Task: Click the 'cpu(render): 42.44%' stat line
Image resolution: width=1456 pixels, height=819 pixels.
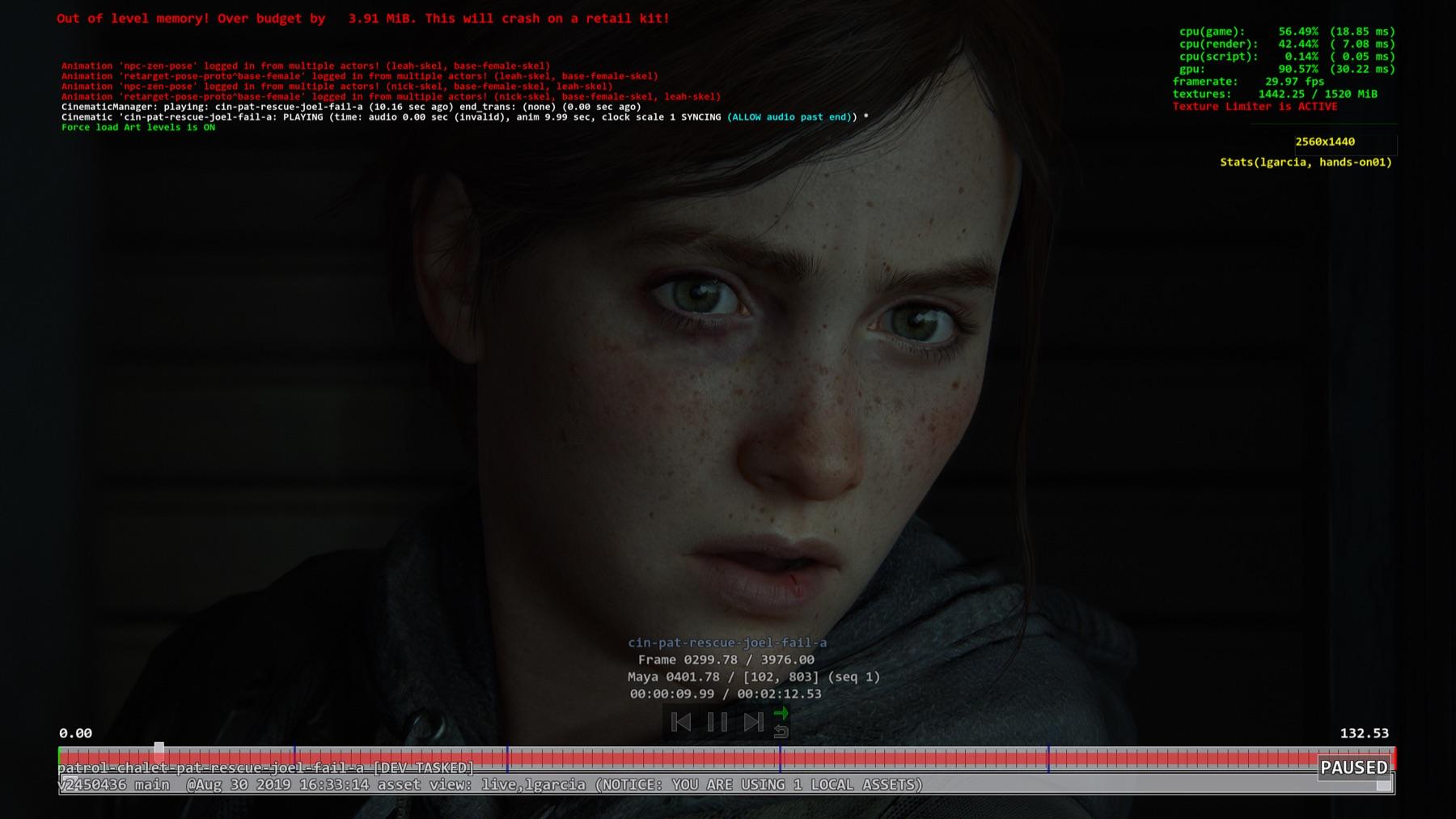Action: [1287, 44]
